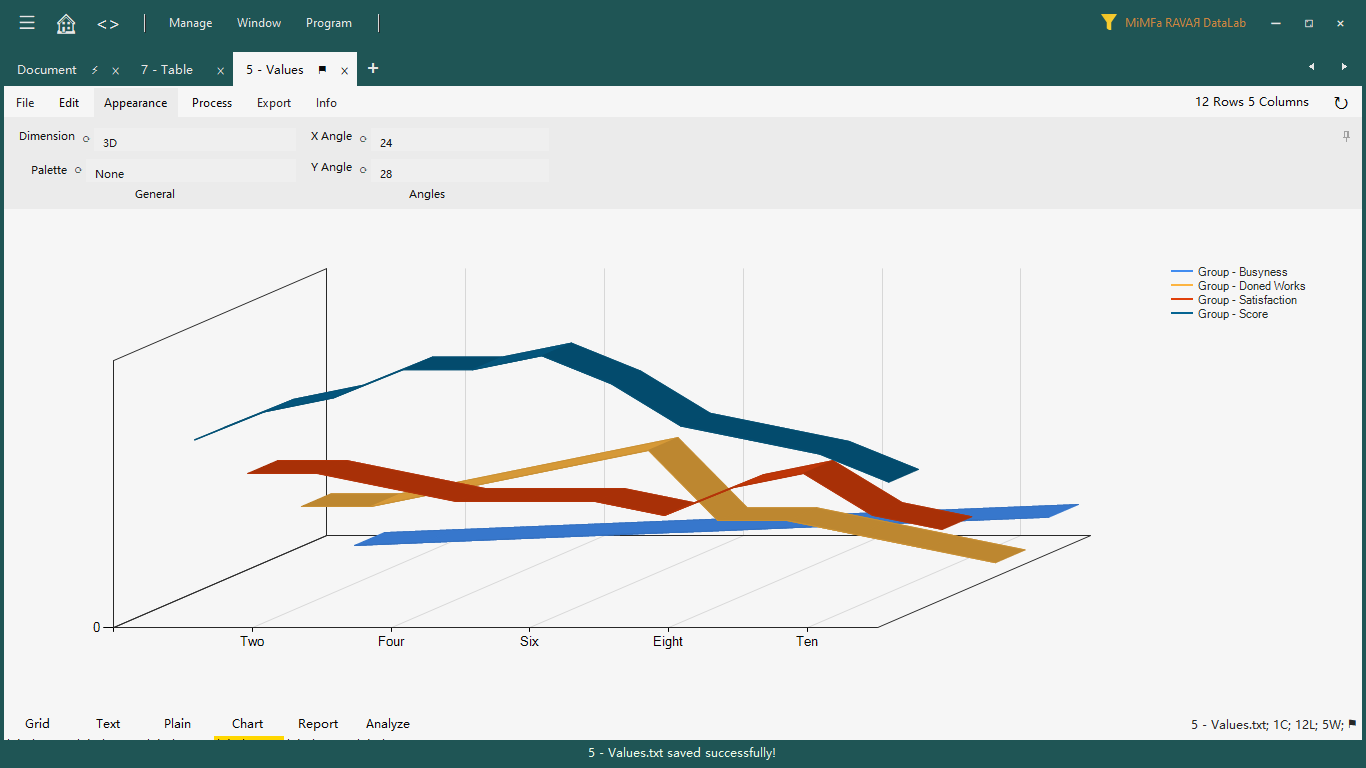Click the yellow funnel logo icon

1108,22
